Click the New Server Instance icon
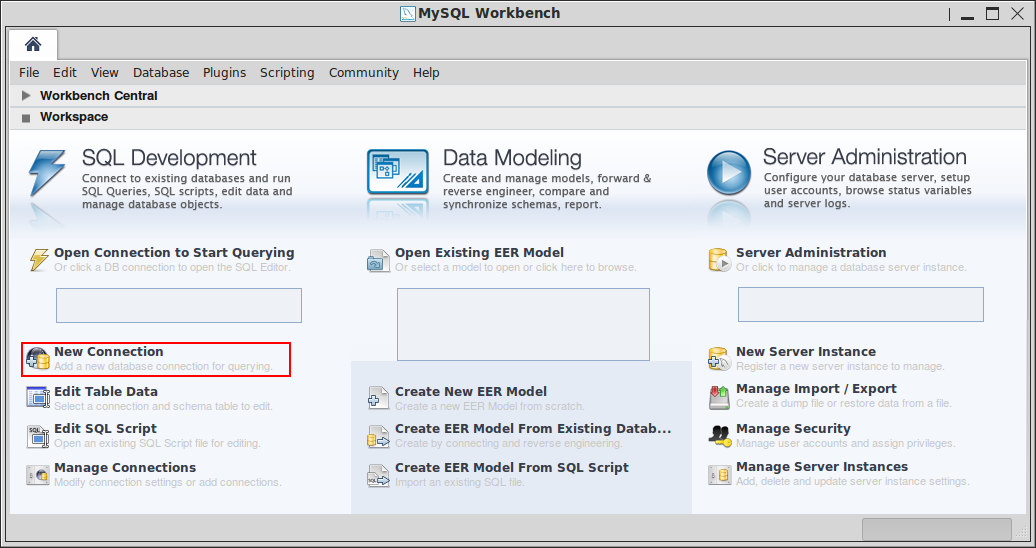The height and width of the screenshot is (548, 1036). [x=720, y=359]
